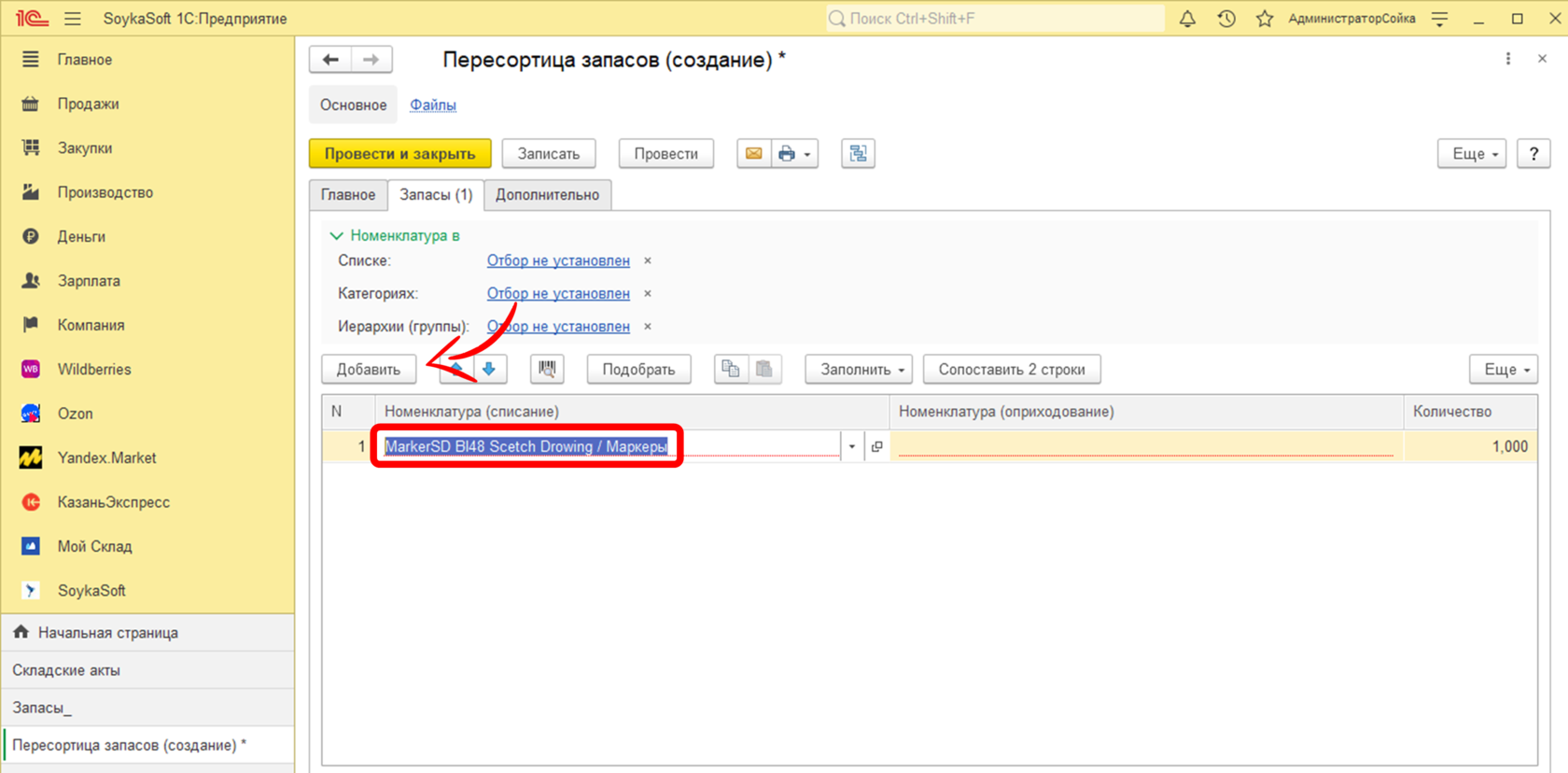1568x773 pixels.
Task: Switch to the Запасы (1) tab
Action: click(436, 195)
